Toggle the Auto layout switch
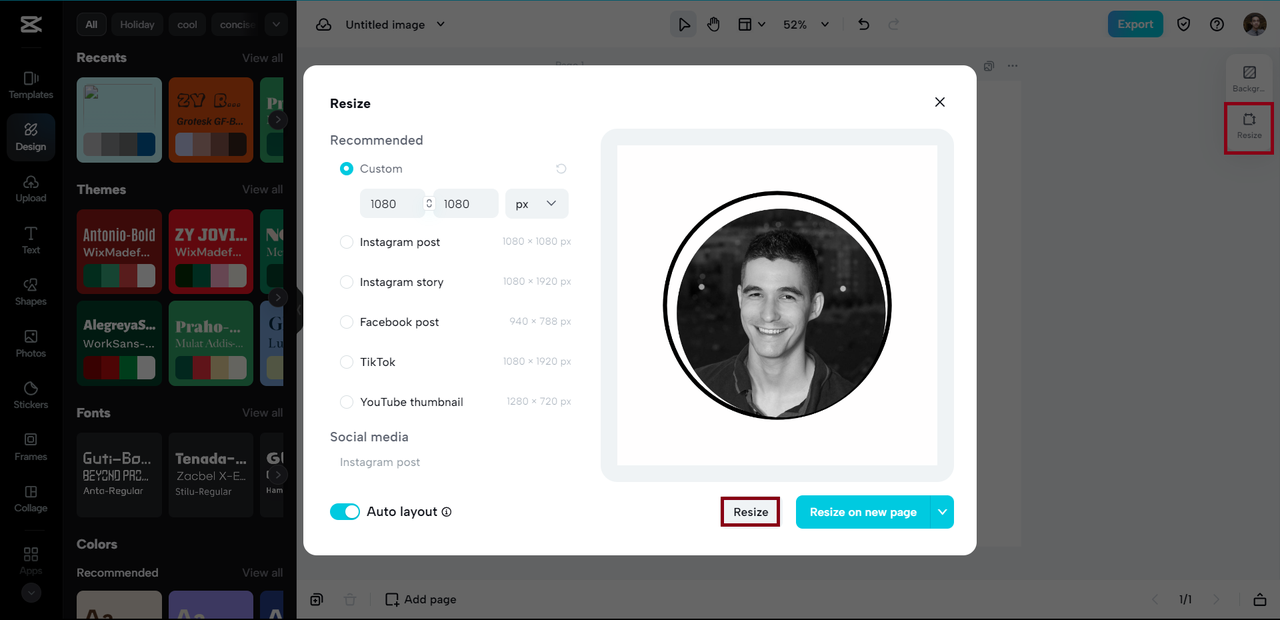The height and width of the screenshot is (620, 1280). tap(345, 512)
